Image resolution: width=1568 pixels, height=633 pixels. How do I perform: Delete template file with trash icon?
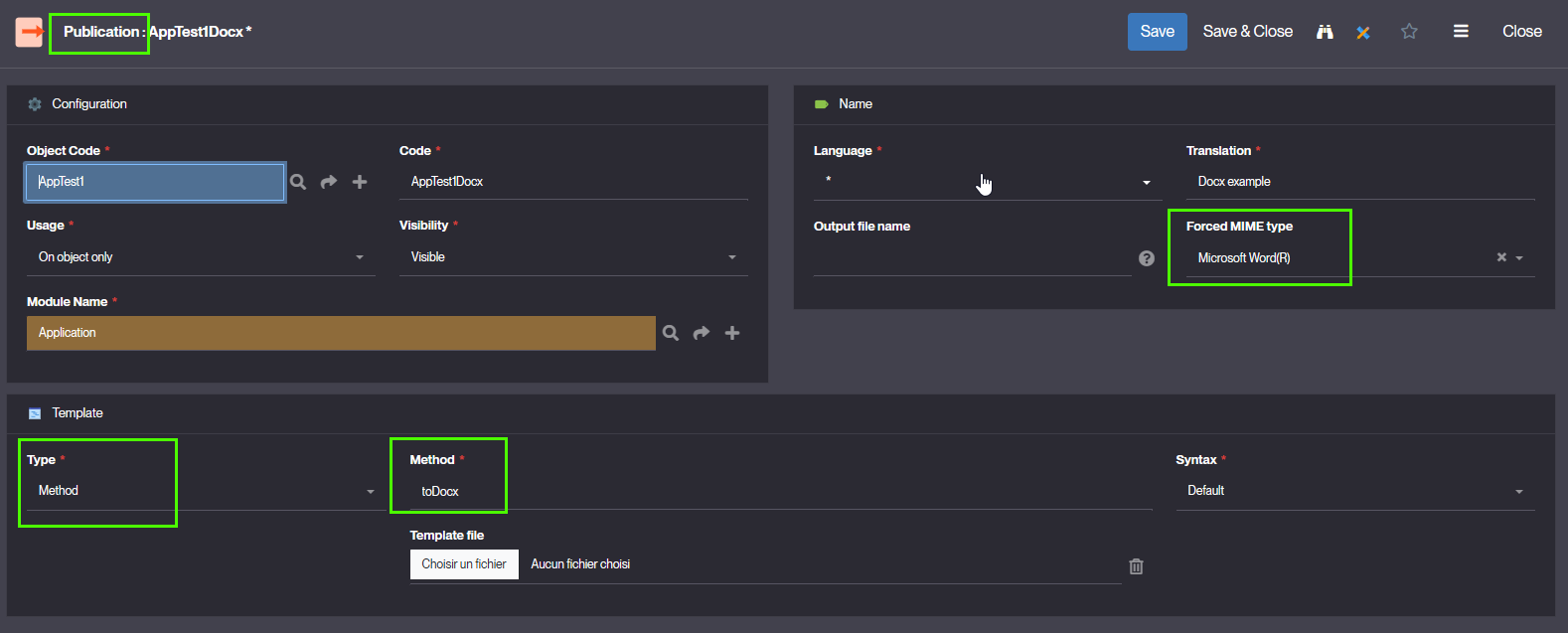1136,566
